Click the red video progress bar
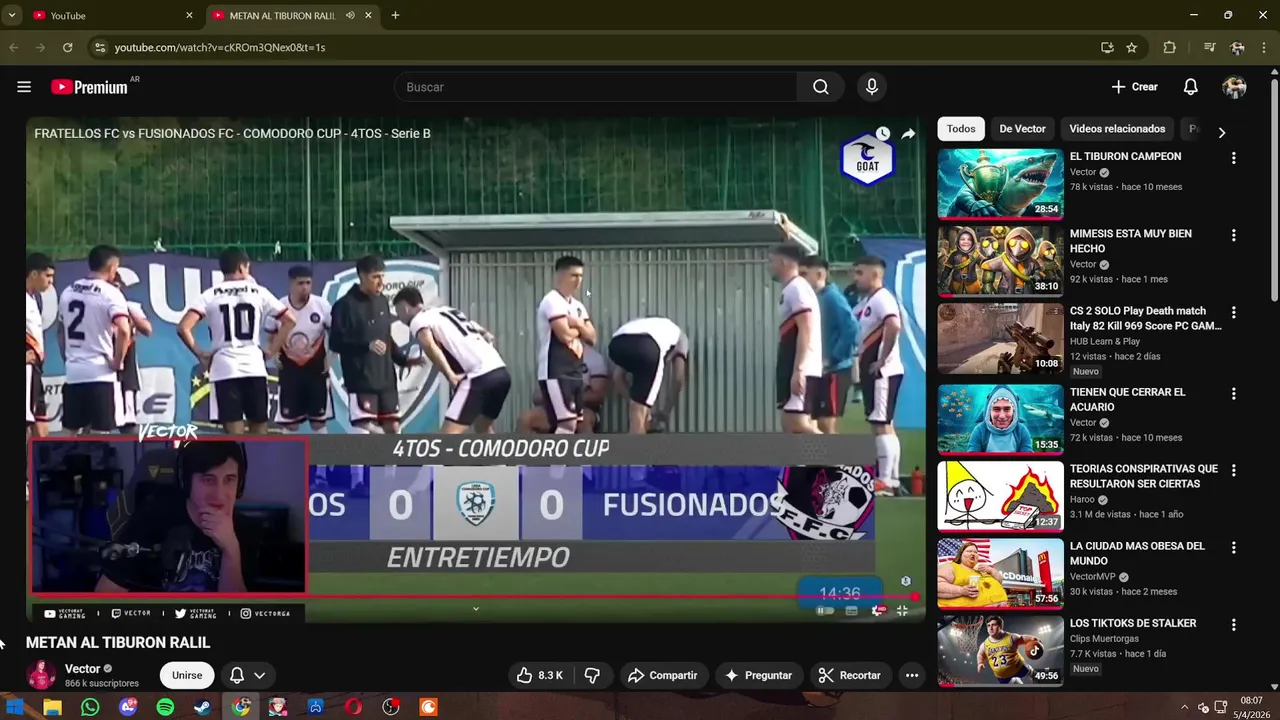This screenshot has width=1280, height=720. pyautogui.click(x=470, y=597)
